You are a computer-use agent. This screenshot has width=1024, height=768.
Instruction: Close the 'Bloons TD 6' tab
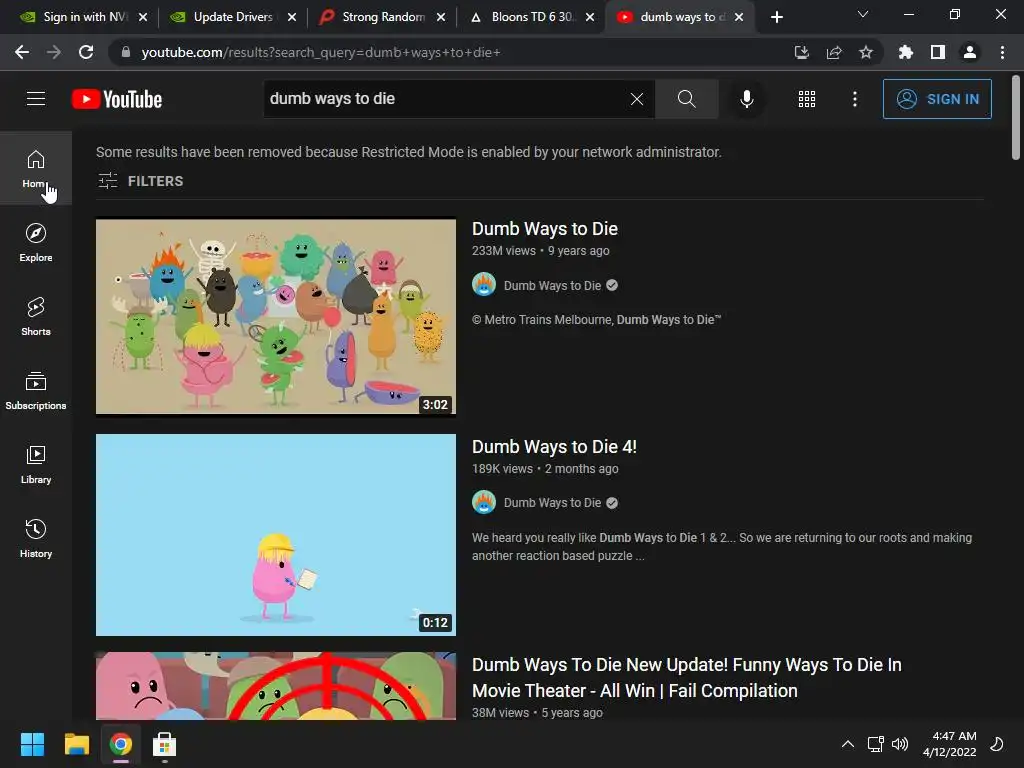coord(590,17)
